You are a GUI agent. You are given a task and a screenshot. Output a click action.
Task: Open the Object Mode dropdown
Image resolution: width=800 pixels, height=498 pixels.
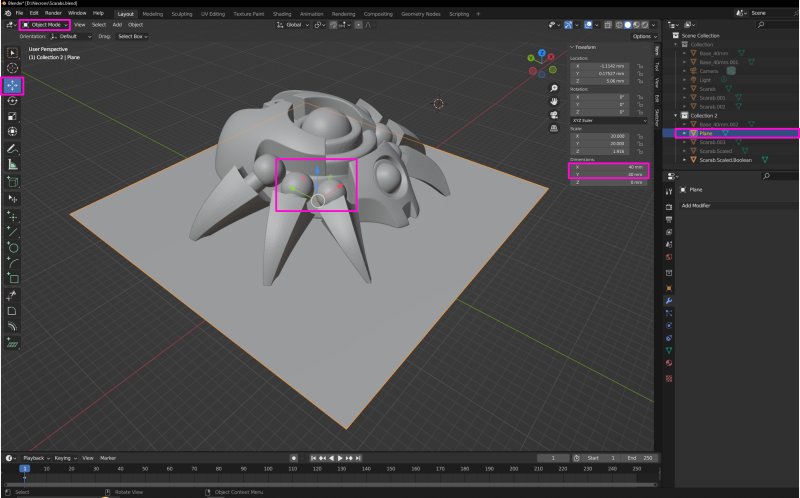pos(45,24)
